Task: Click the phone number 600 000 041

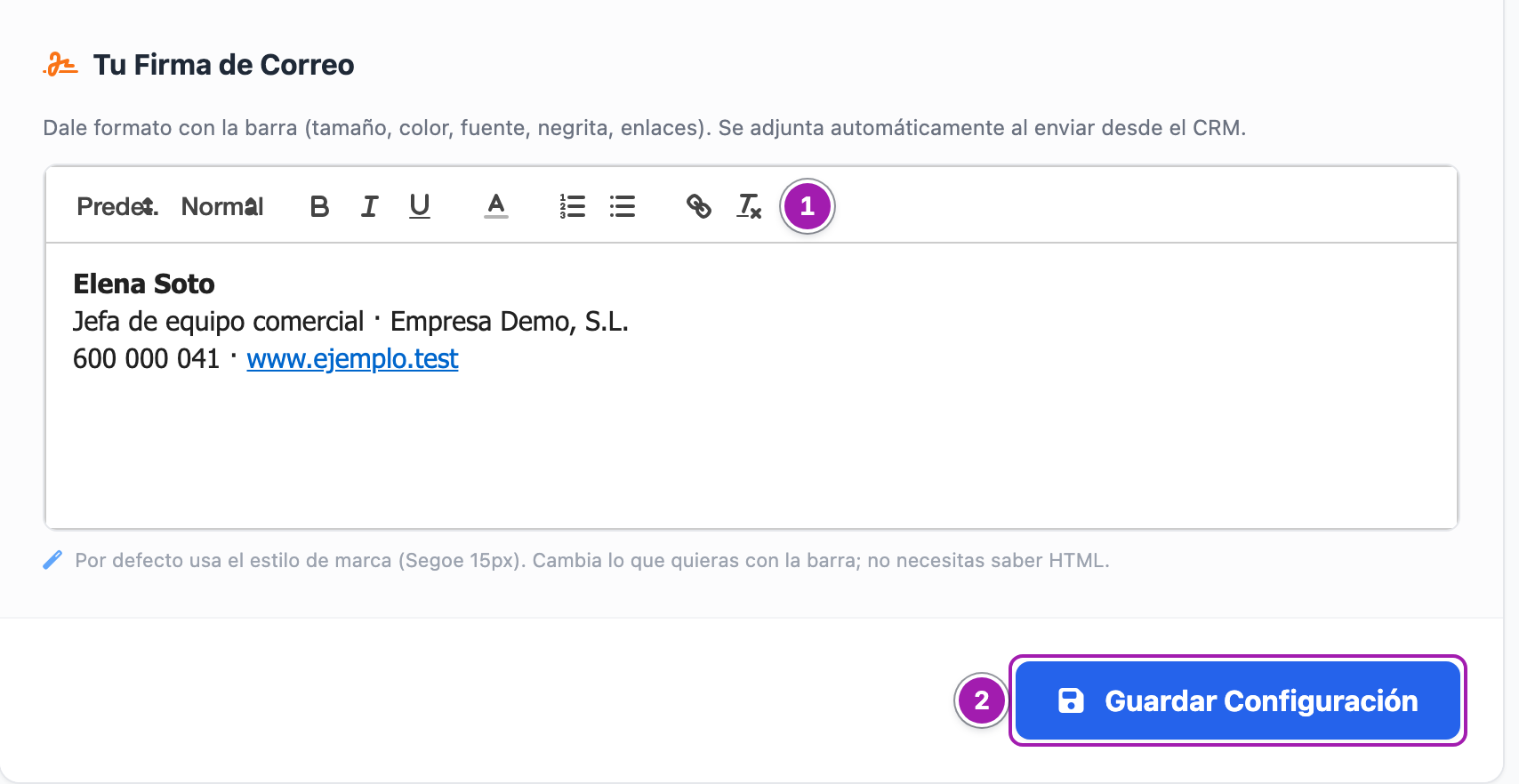Action: (146, 358)
